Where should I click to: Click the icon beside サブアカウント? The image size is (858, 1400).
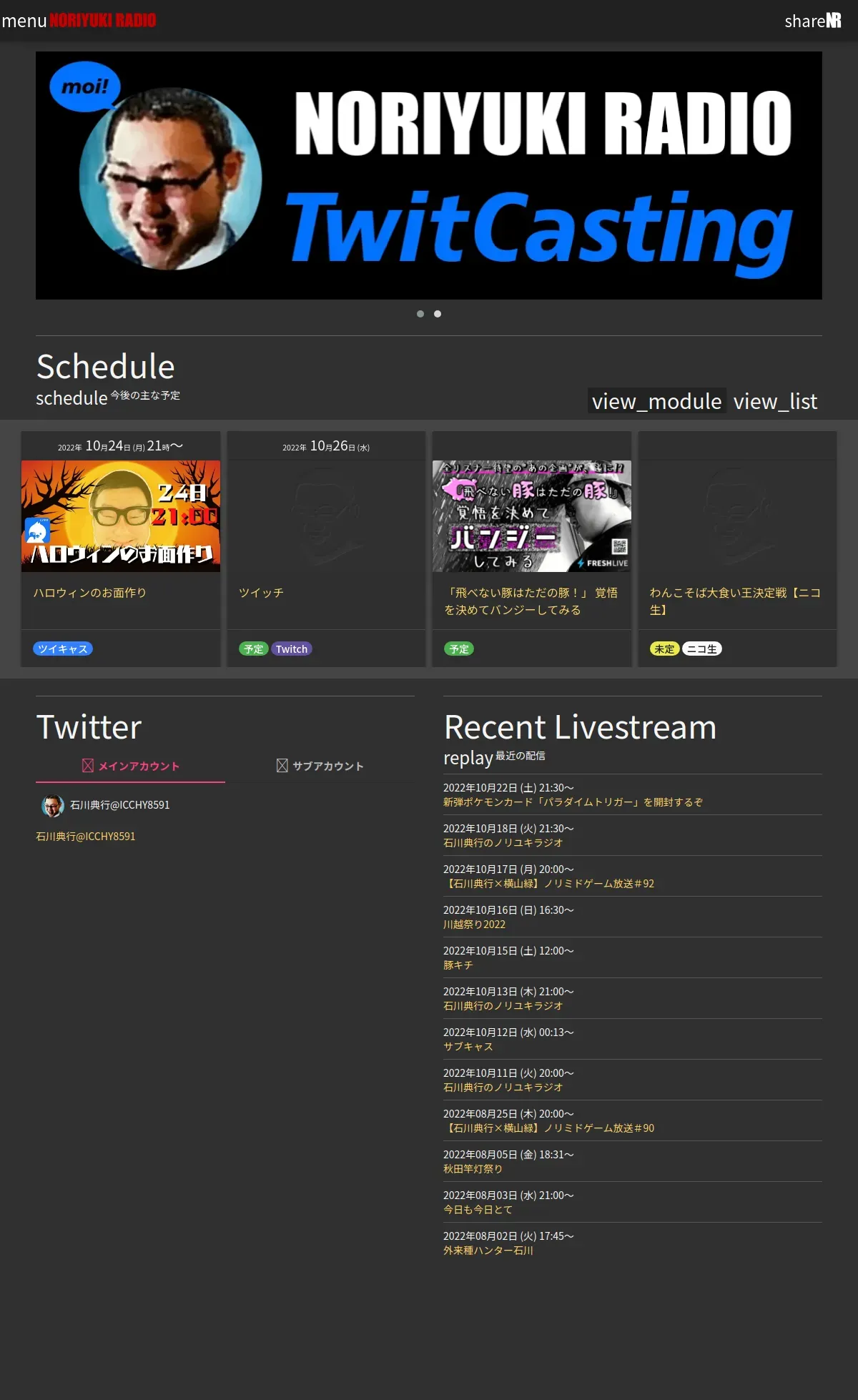282,766
